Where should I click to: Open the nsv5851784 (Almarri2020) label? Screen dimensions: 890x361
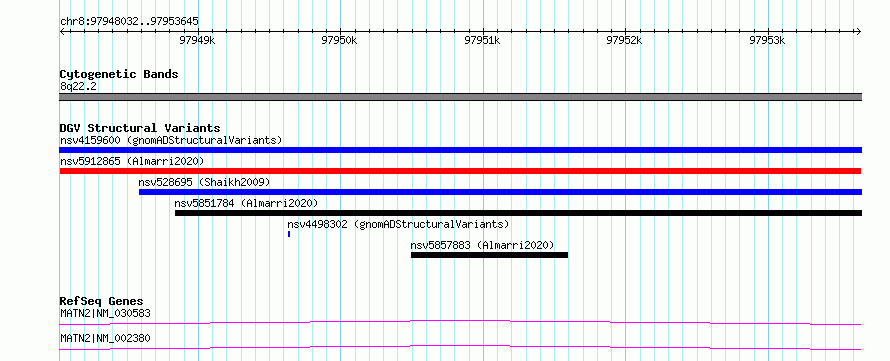[x=246, y=203]
